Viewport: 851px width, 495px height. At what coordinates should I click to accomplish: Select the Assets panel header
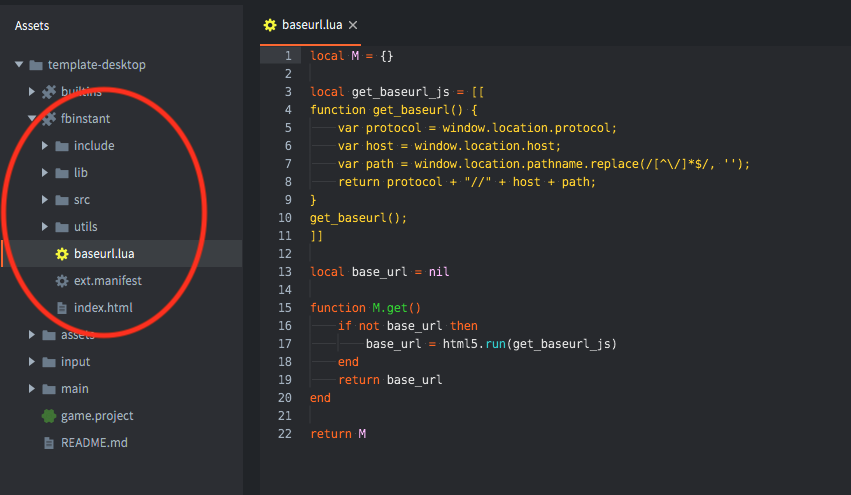pyautogui.click(x=32, y=26)
